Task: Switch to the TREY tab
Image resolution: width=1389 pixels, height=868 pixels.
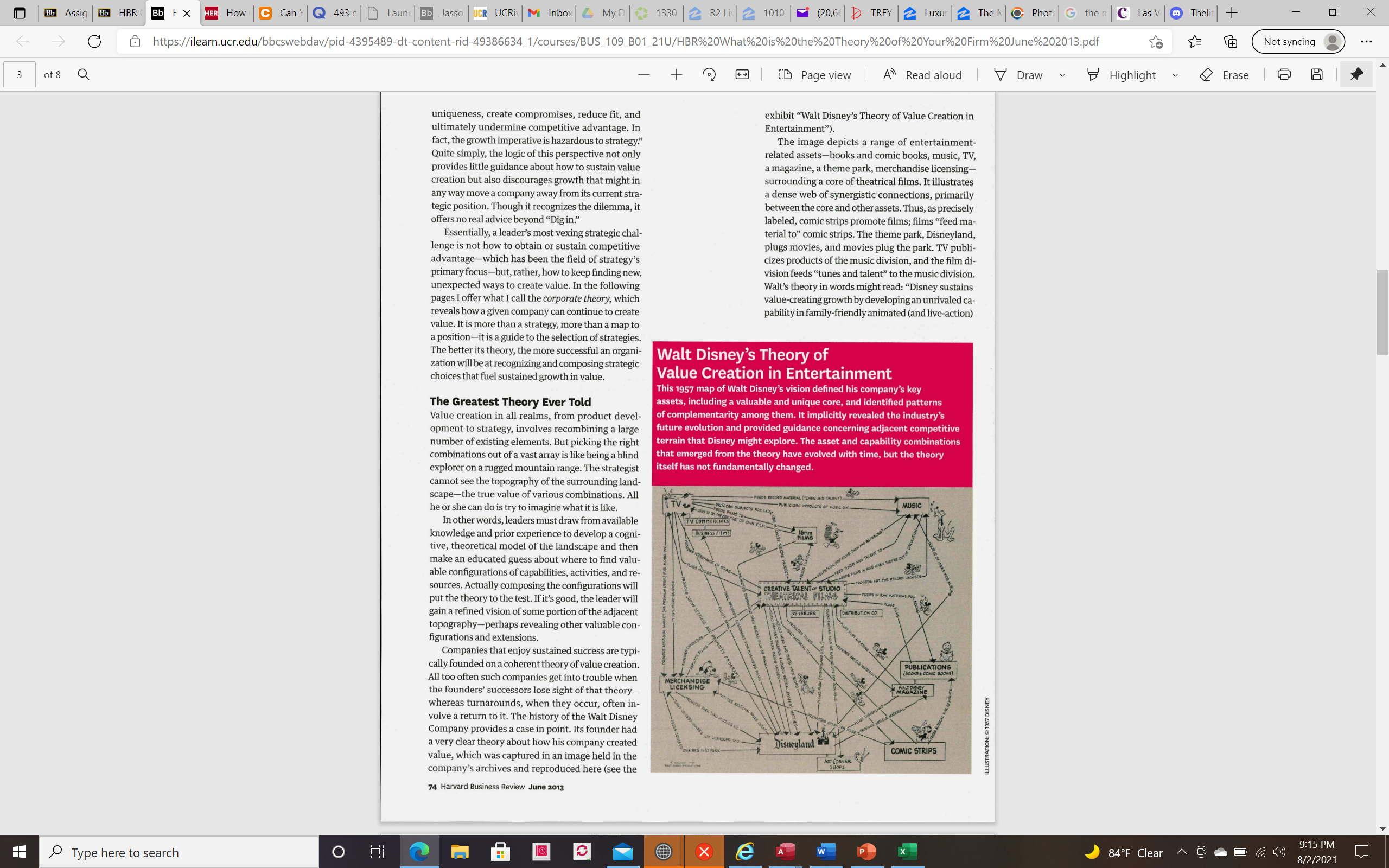Action: tap(871, 12)
